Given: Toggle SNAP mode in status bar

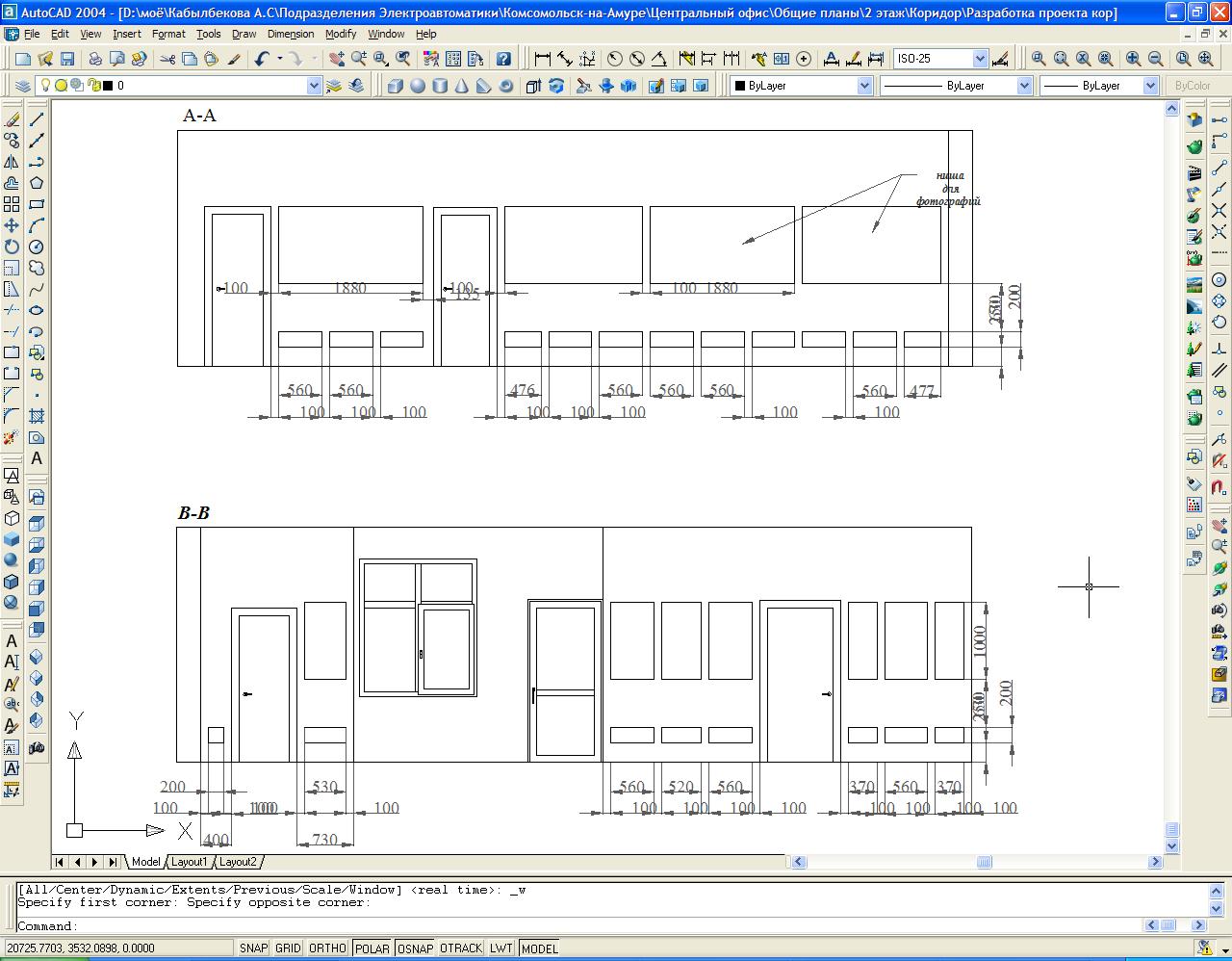Looking at the screenshot, I should pos(253,948).
